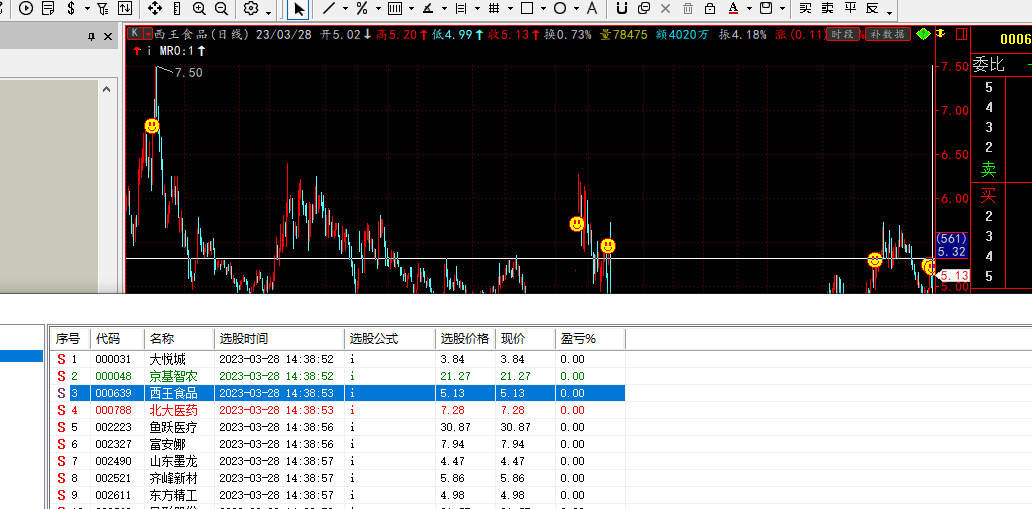Sort by 盈亏% column header
Image resolution: width=1032 pixels, height=509 pixels.
click(x=590, y=339)
